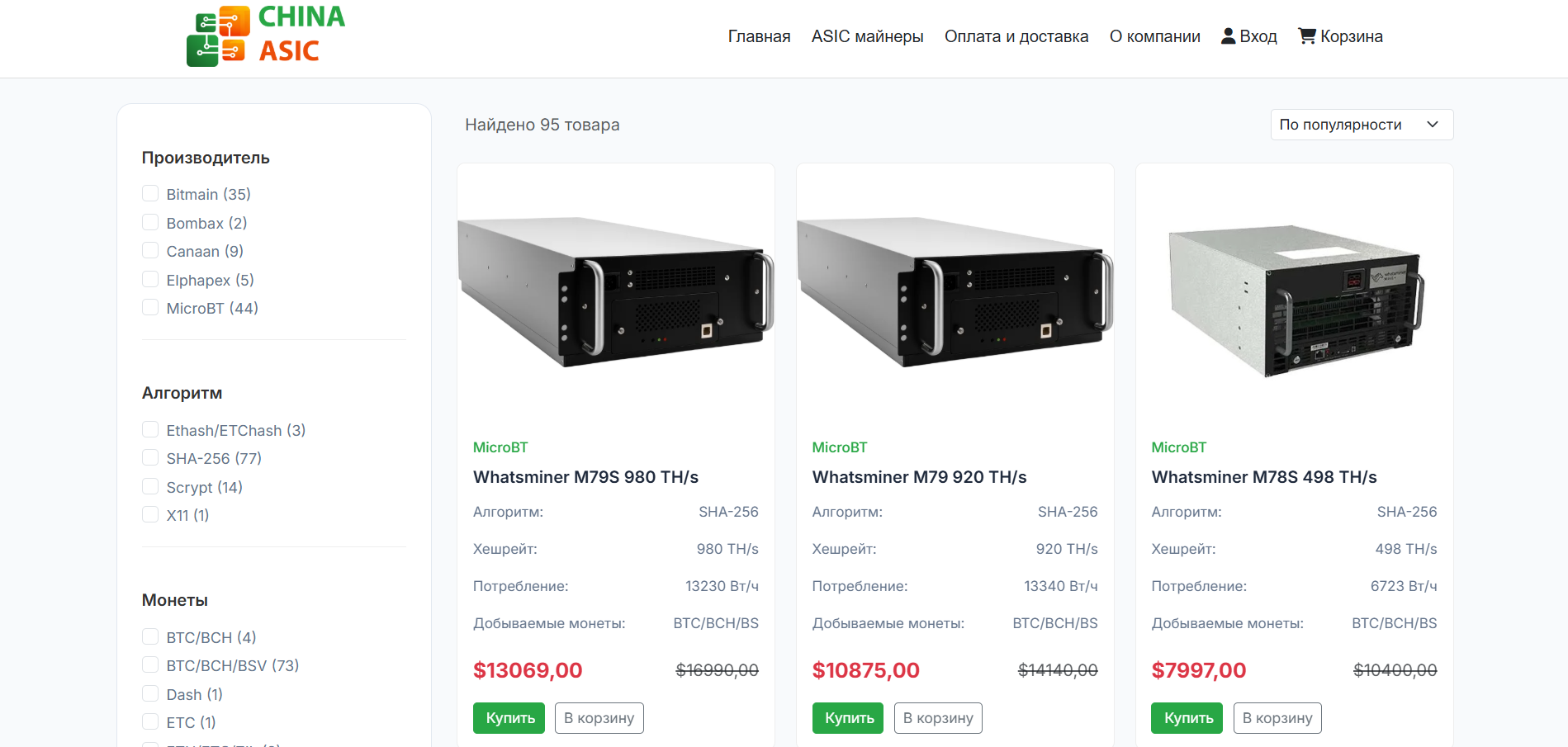Go to the Главная menu item

pos(759,36)
